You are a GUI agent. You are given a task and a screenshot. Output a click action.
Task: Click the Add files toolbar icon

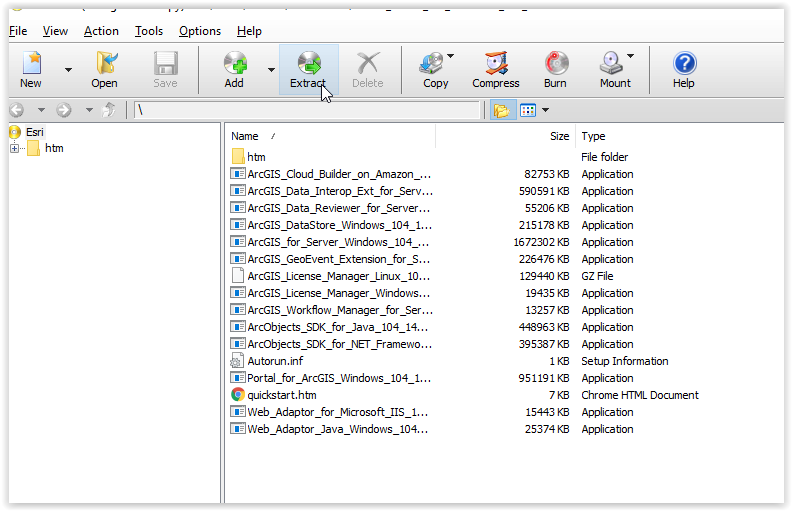pos(235,63)
